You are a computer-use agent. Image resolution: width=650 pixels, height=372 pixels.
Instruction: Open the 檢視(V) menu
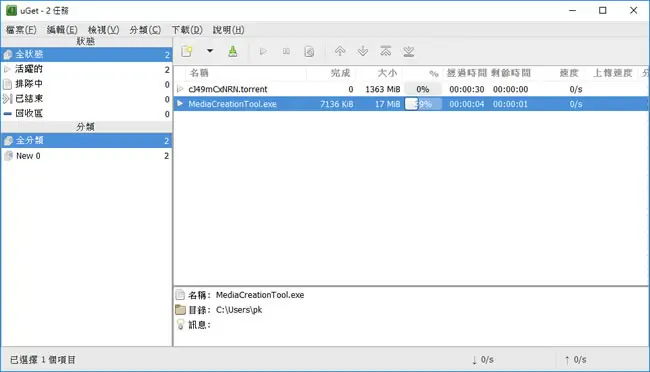pyautogui.click(x=104, y=30)
